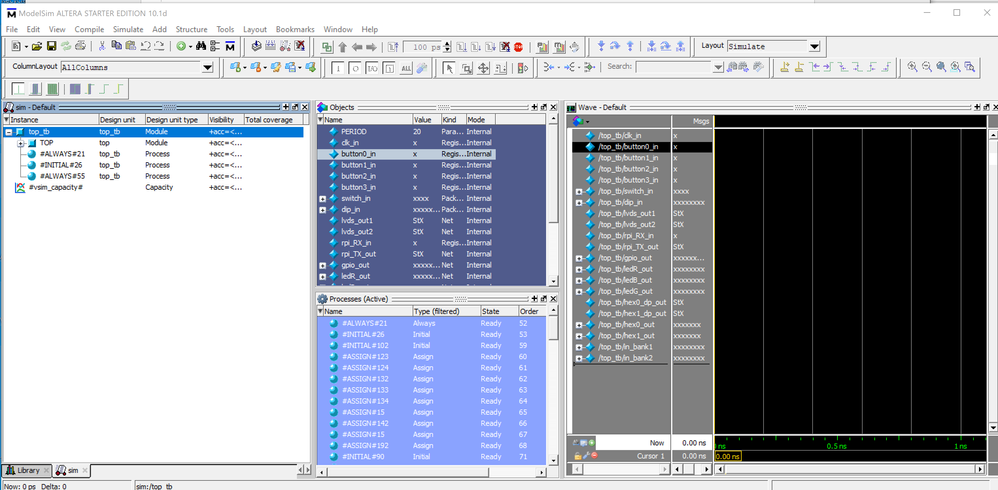Open the Bookmarks menu
The image size is (998, 490).
point(294,30)
